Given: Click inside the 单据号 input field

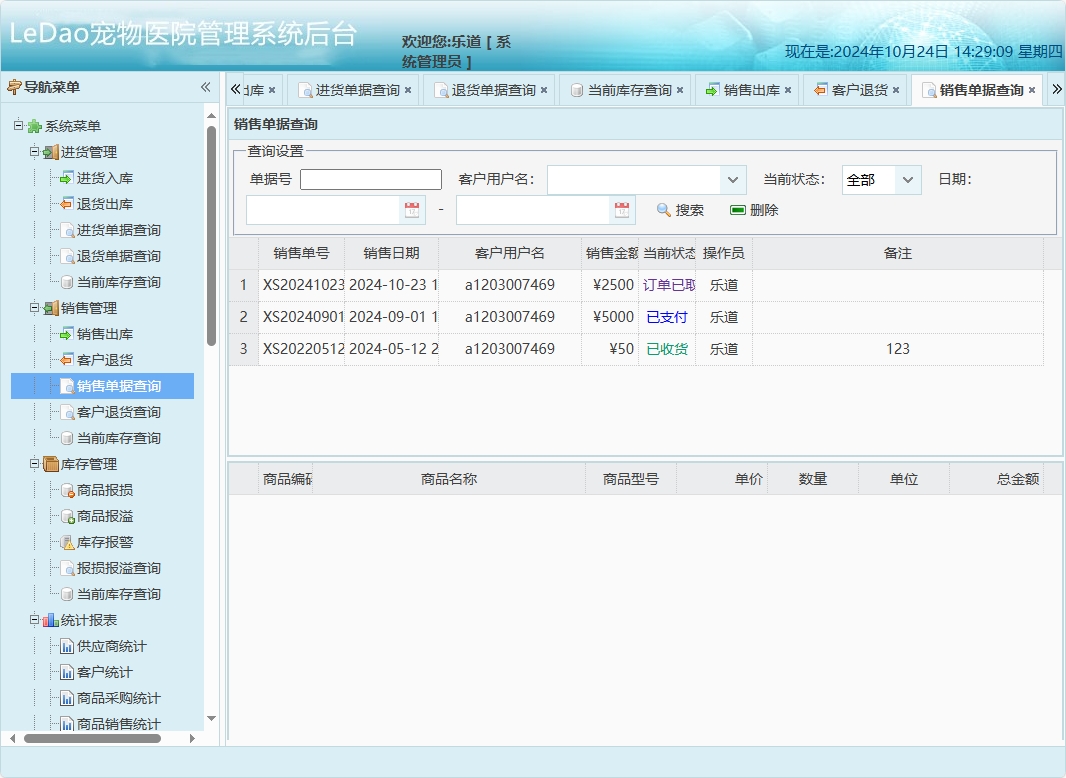Looking at the screenshot, I should click(x=370, y=178).
